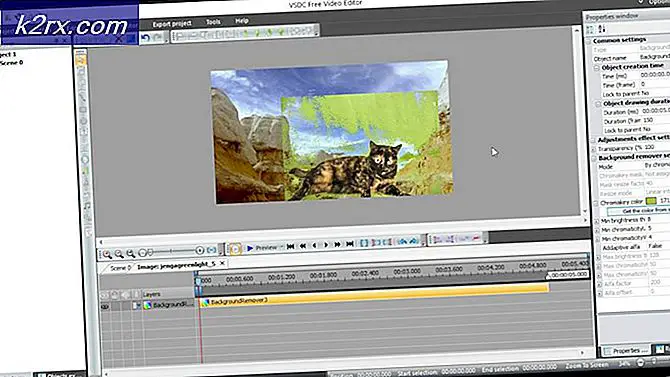Step to the next frame
Viewport: 670px width, 377px height.
coord(326,245)
